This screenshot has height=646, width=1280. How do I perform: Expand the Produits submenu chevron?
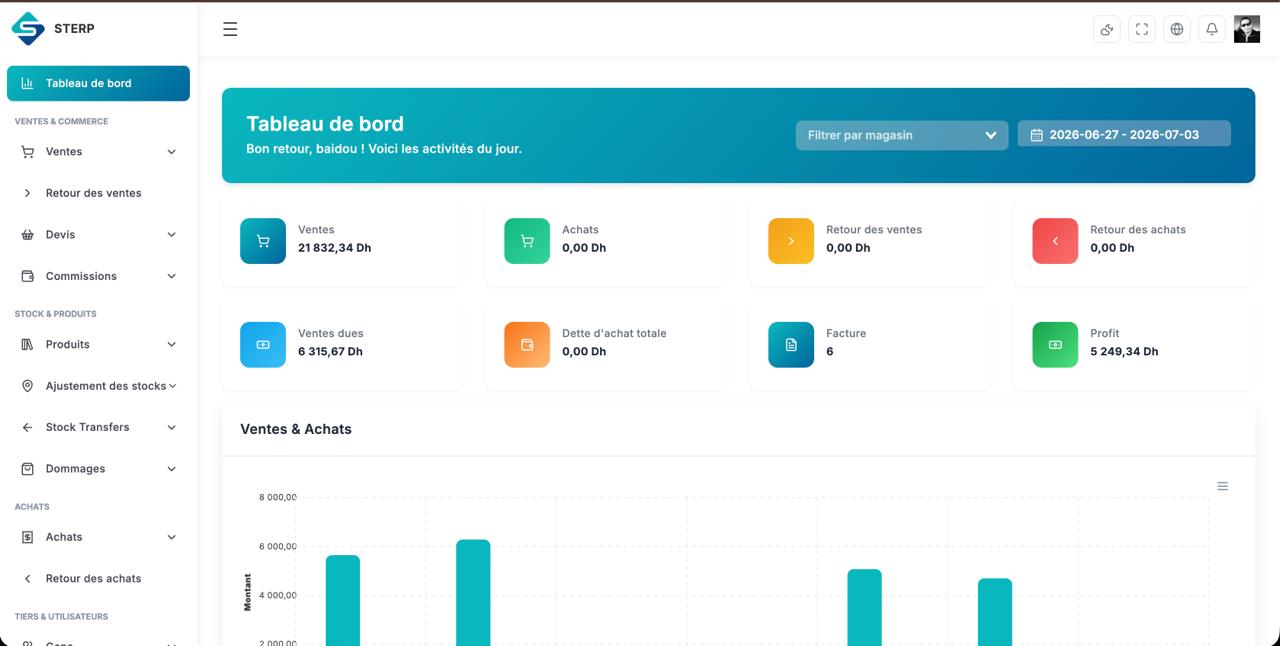[x=172, y=344]
